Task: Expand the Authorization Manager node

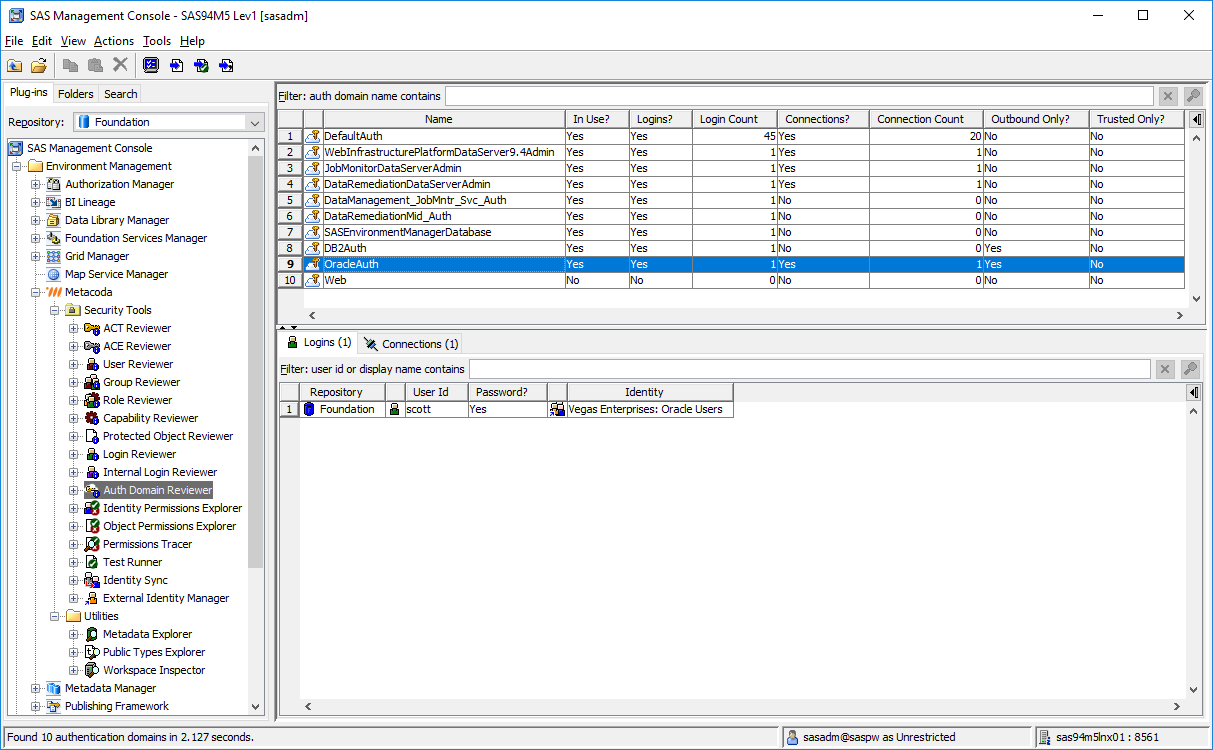Action: coord(36,184)
